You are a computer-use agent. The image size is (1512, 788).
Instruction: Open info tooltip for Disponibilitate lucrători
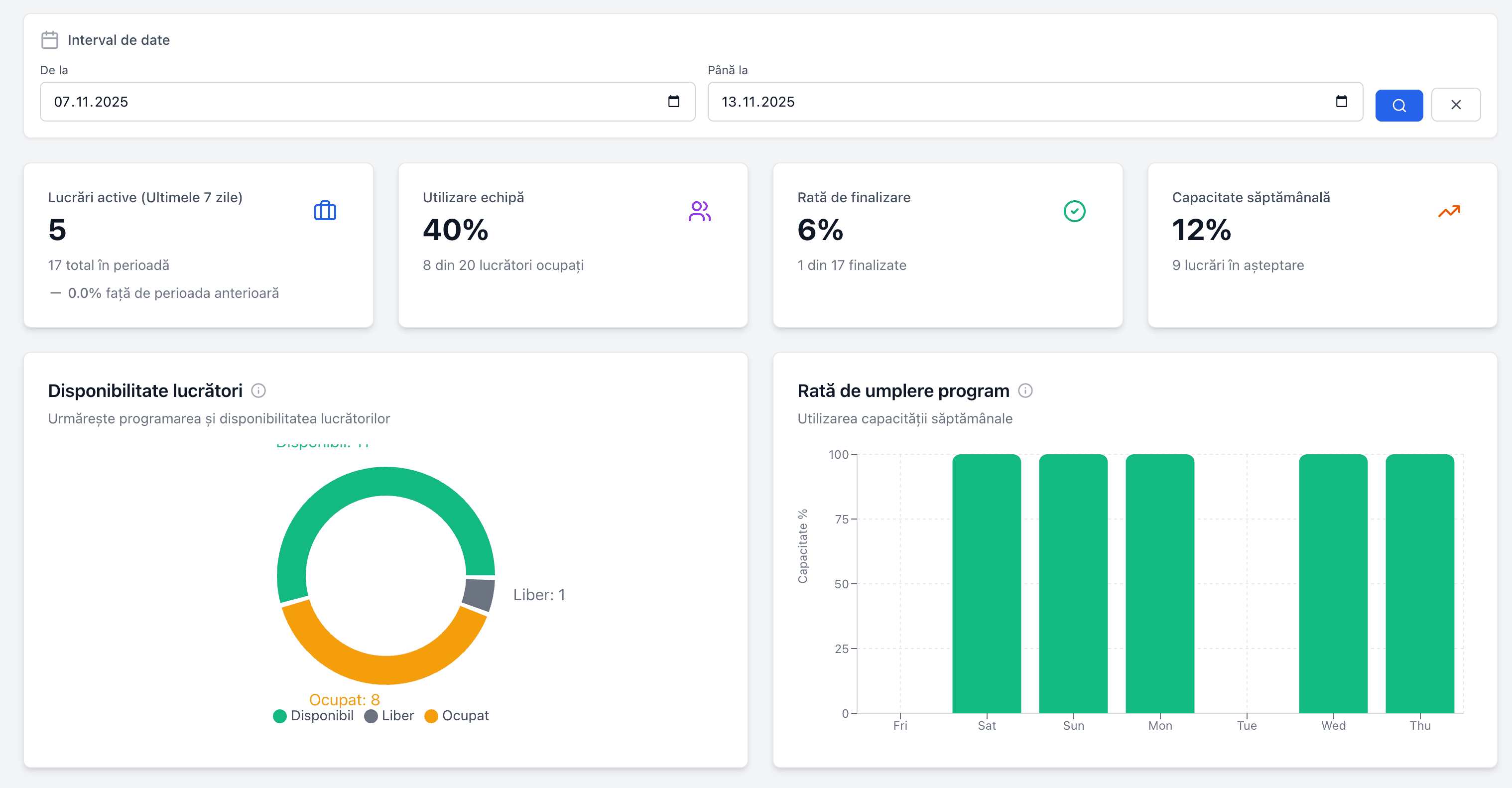point(259,391)
